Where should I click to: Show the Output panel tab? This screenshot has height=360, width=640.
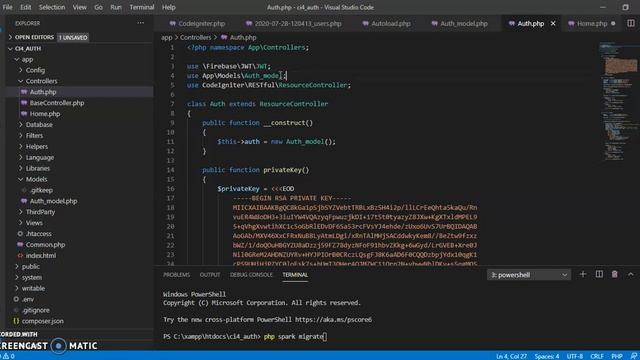click(x=210, y=275)
